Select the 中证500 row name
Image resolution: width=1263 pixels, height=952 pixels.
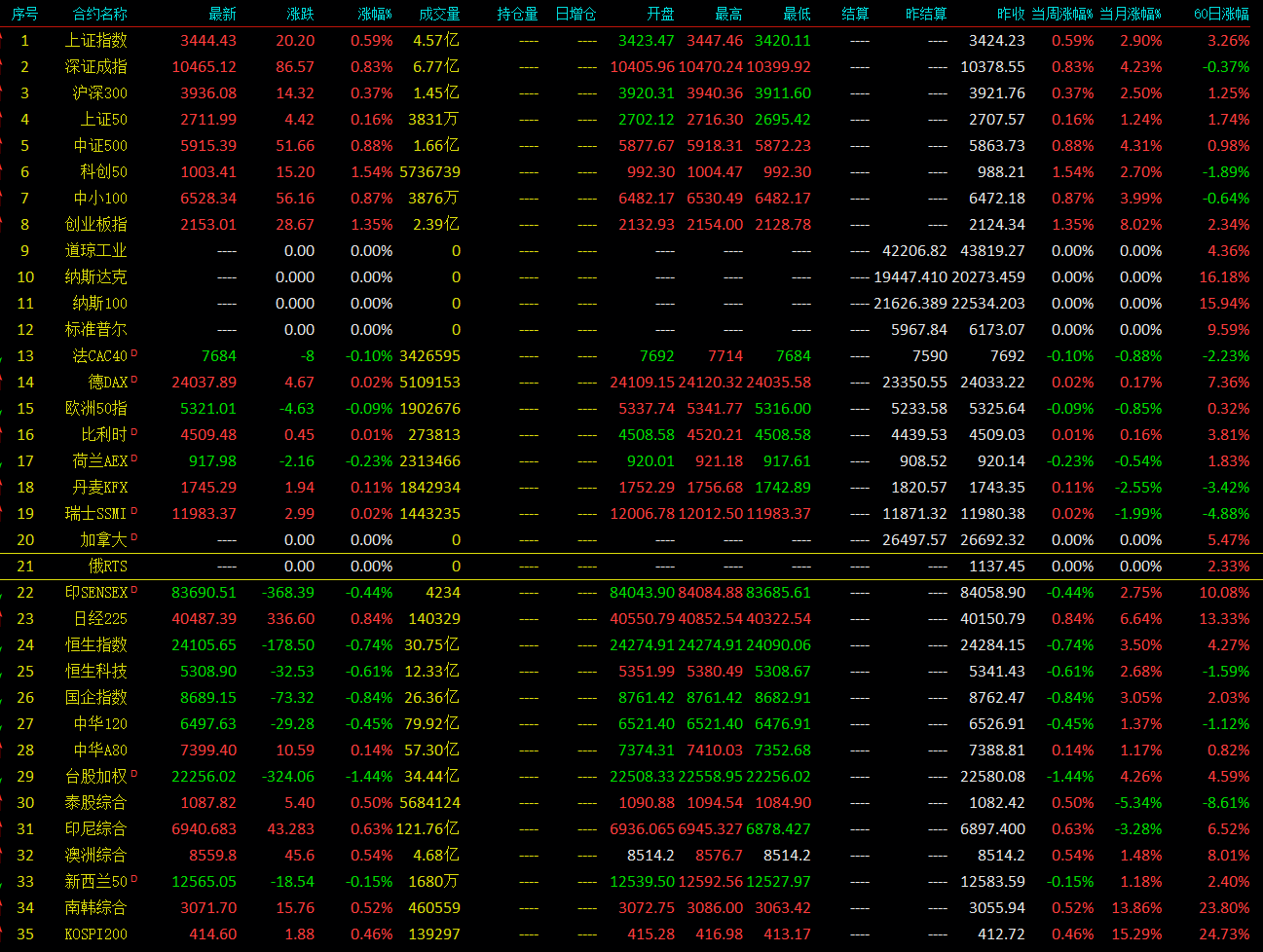(99, 146)
